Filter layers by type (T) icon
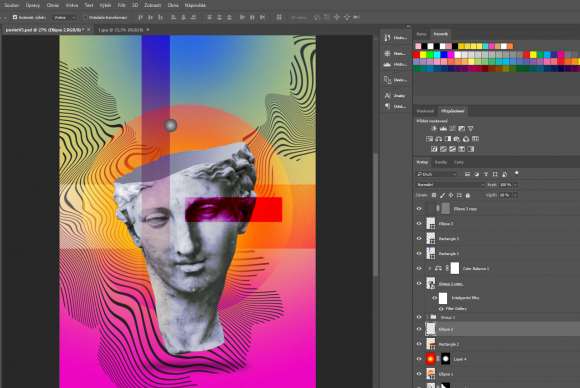 486,174
